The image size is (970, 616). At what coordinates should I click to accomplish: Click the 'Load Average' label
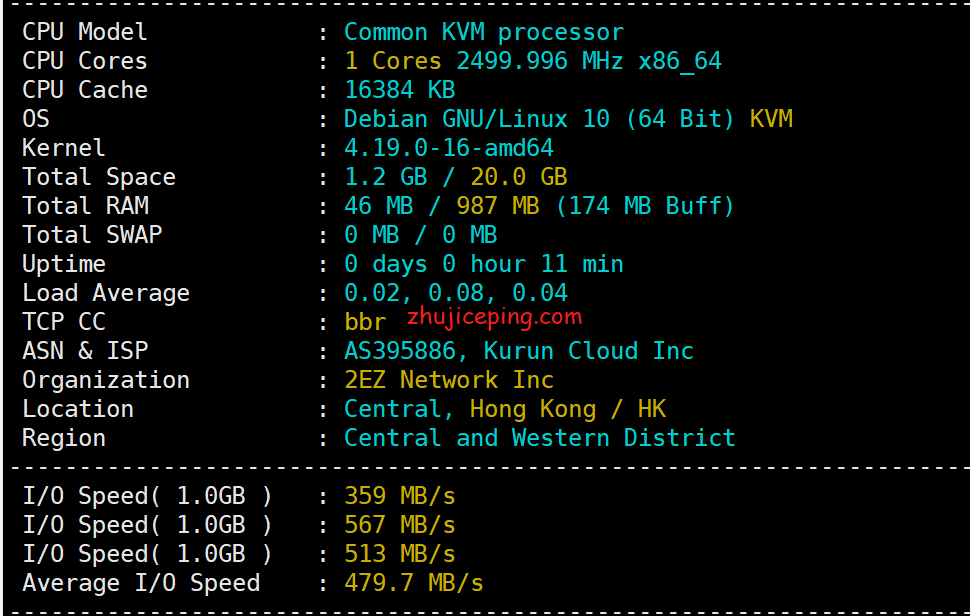(x=106, y=293)
